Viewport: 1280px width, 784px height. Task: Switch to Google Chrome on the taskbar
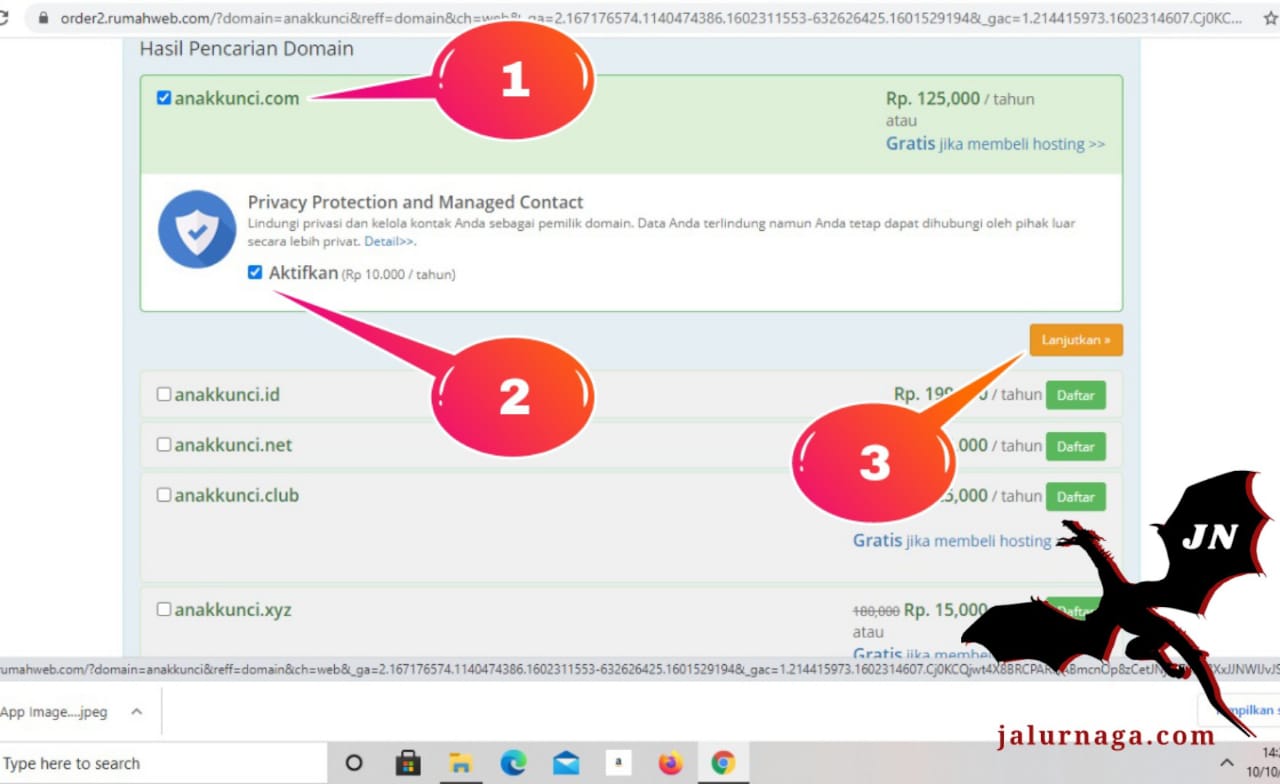(723, 763)
